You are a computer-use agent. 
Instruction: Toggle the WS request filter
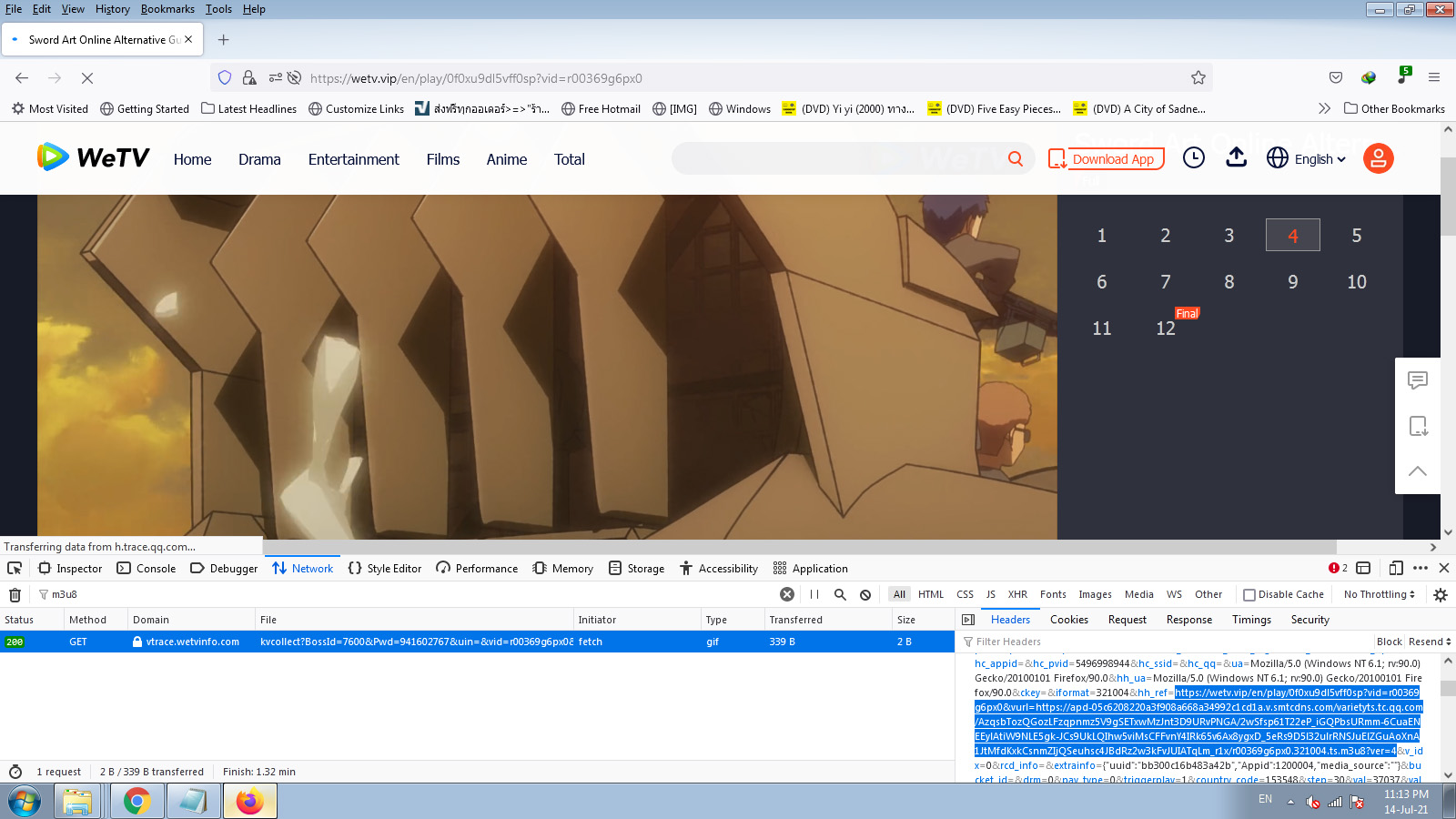(x=1174, y=594)
